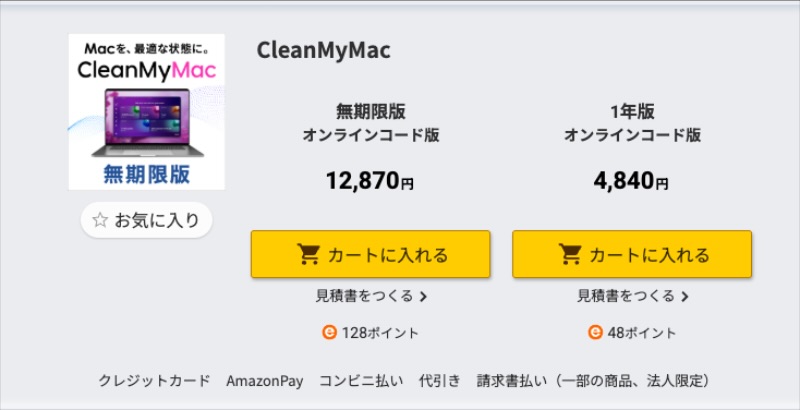Click the orange e point icon beside 48ポイント
This screenshot has width=800, height=410.
[x=595, y=332]
